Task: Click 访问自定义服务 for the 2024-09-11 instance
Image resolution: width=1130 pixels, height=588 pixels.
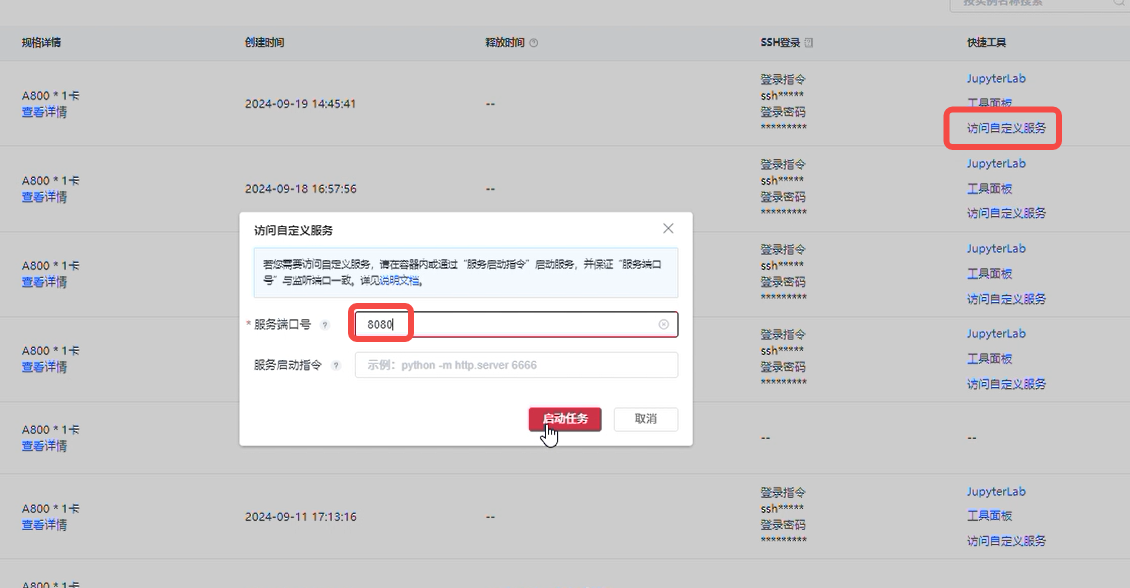Action: coord(1006,541)
